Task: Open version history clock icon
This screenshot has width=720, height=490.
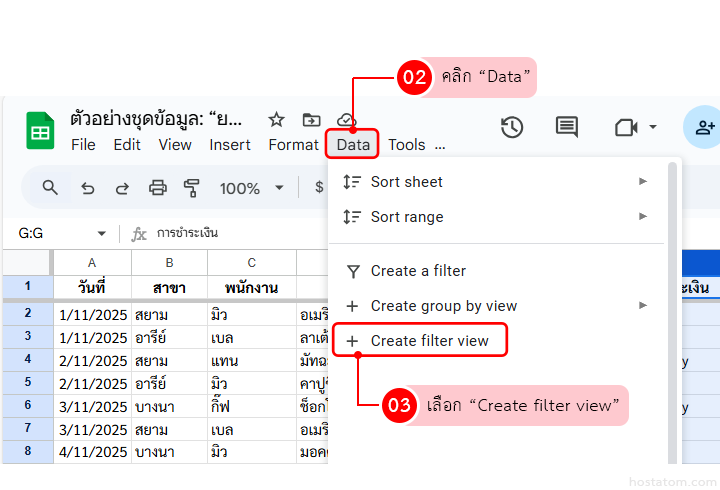Action: [512, 127]
